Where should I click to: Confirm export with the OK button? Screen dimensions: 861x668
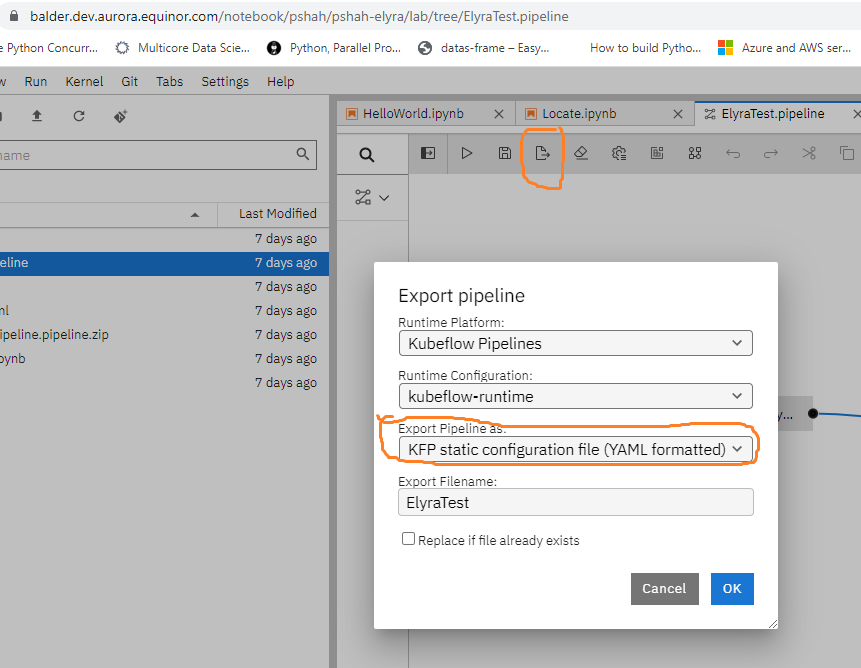(732, 588)
